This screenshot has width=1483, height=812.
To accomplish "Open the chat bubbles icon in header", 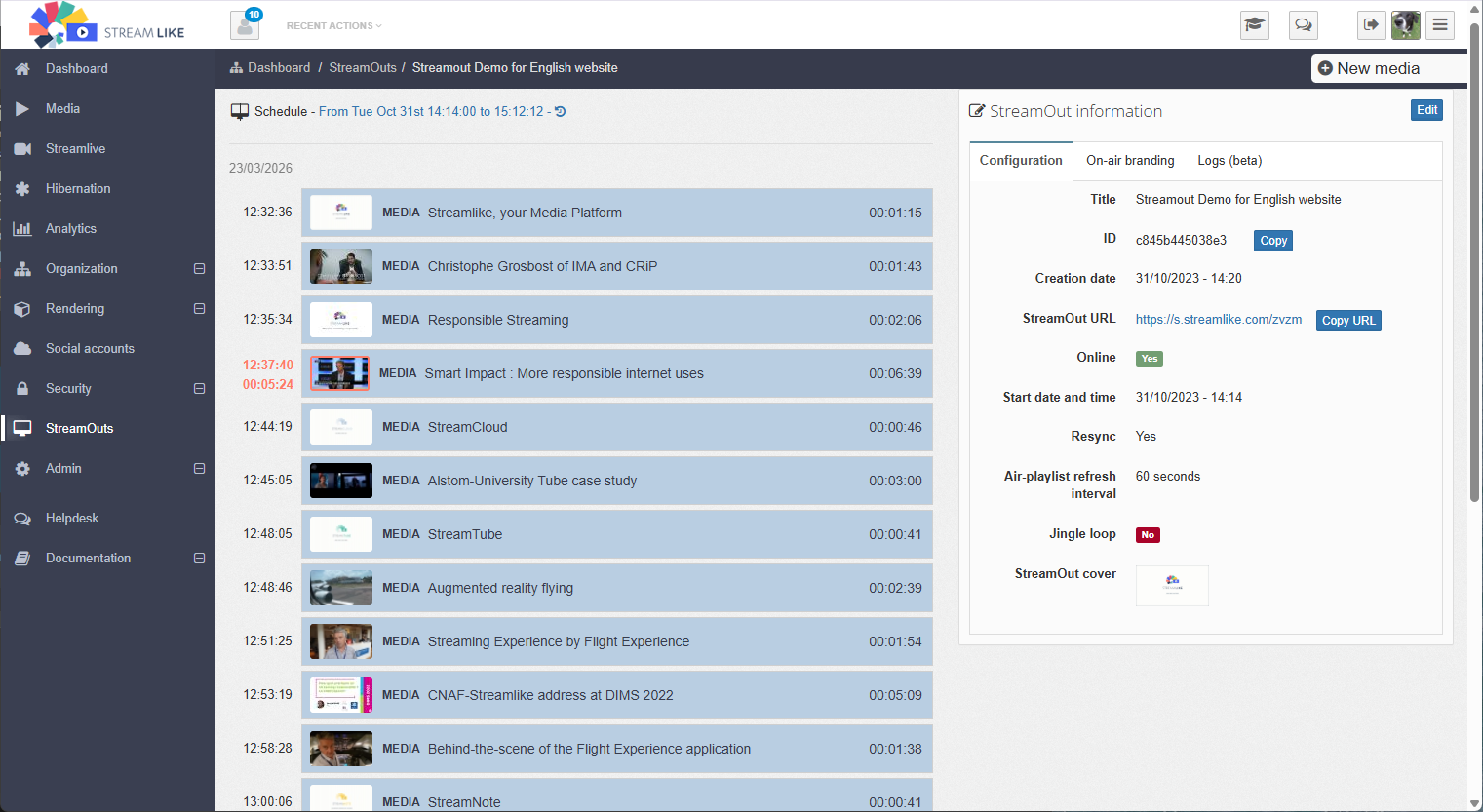I will click(1304, 24).
